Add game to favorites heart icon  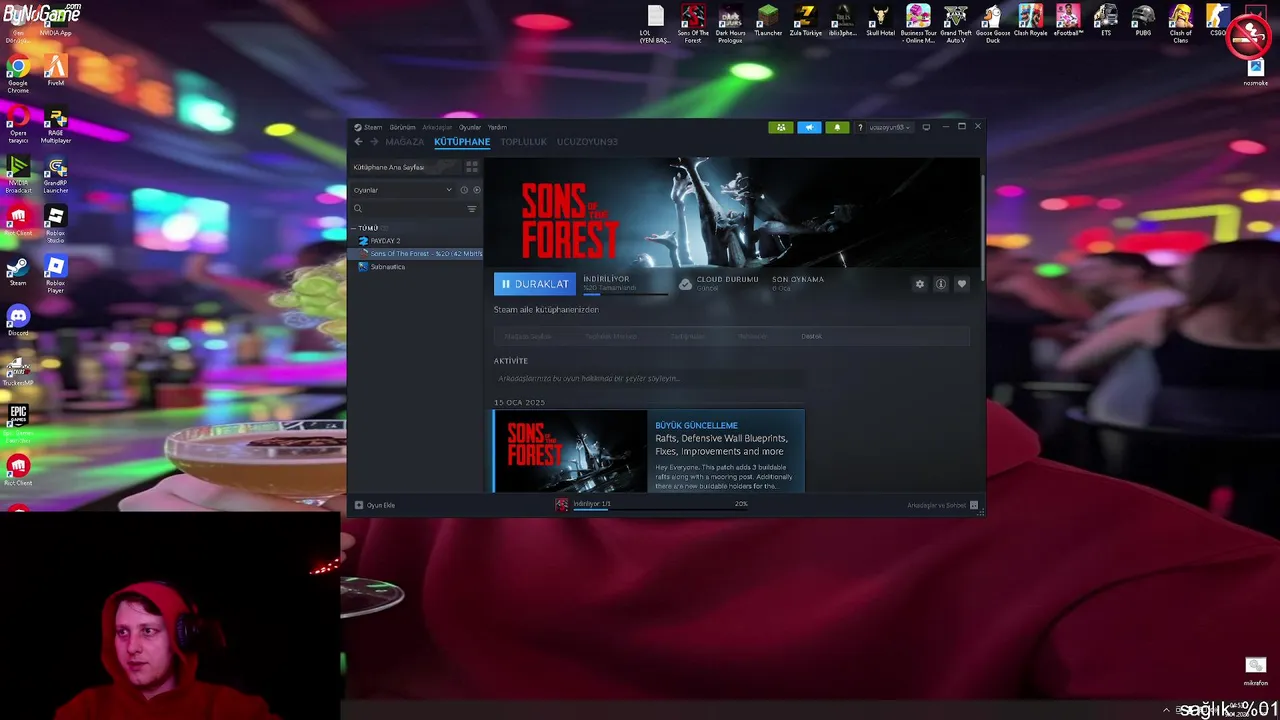coord(962,284)
